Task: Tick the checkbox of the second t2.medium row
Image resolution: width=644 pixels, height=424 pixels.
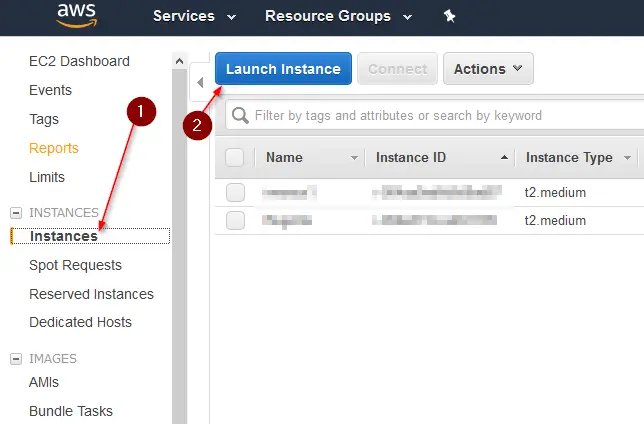Action: click(x=235, y=220)
